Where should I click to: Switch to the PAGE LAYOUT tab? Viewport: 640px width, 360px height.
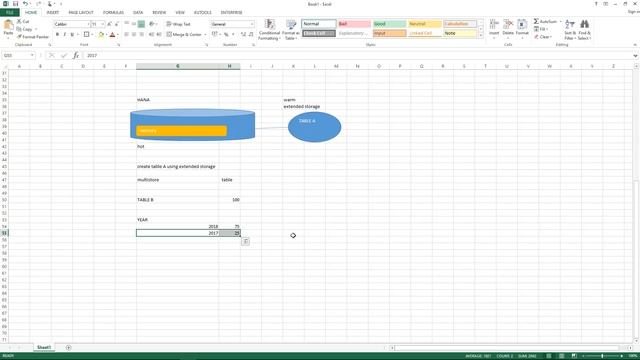(81, 12)
